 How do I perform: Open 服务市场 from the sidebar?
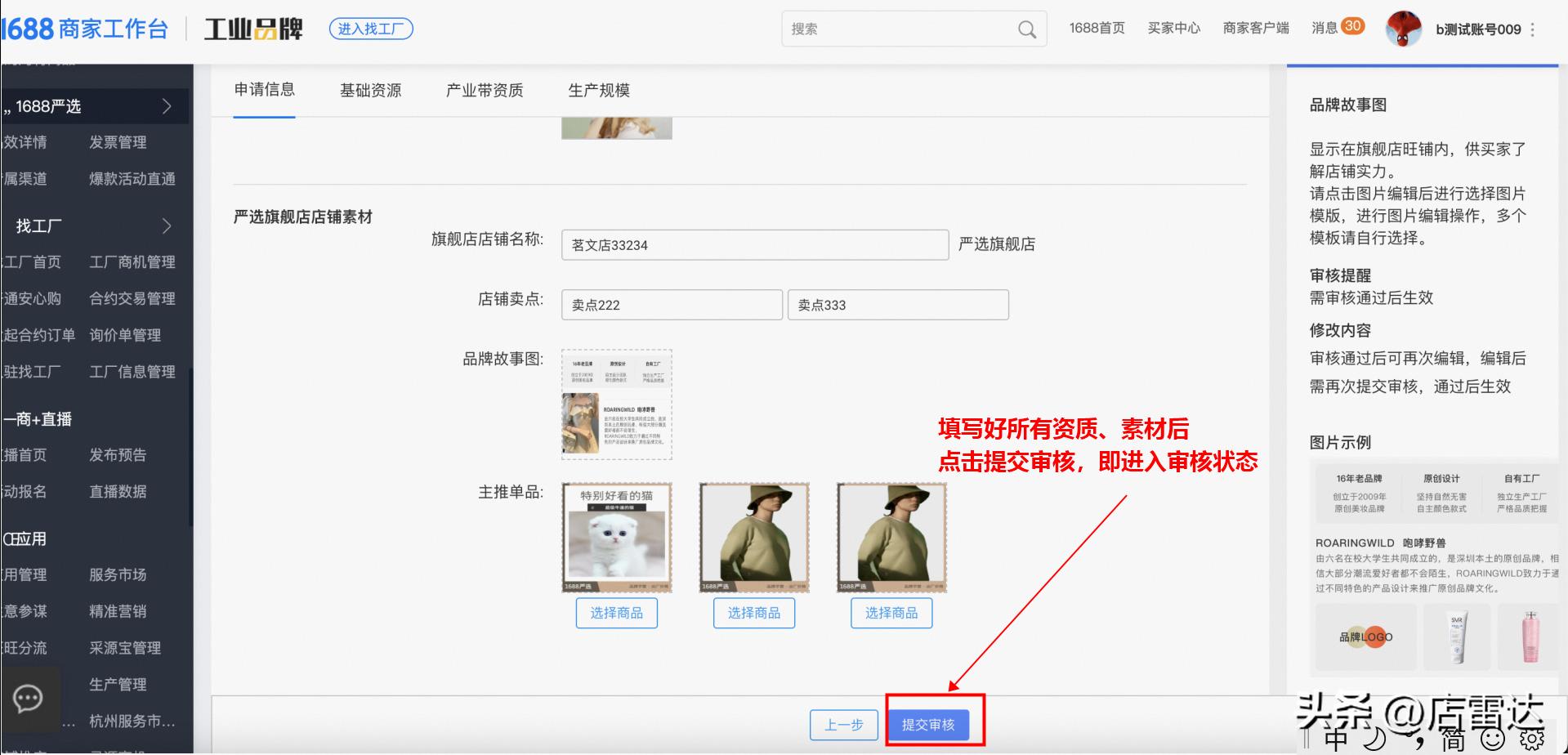118,574
